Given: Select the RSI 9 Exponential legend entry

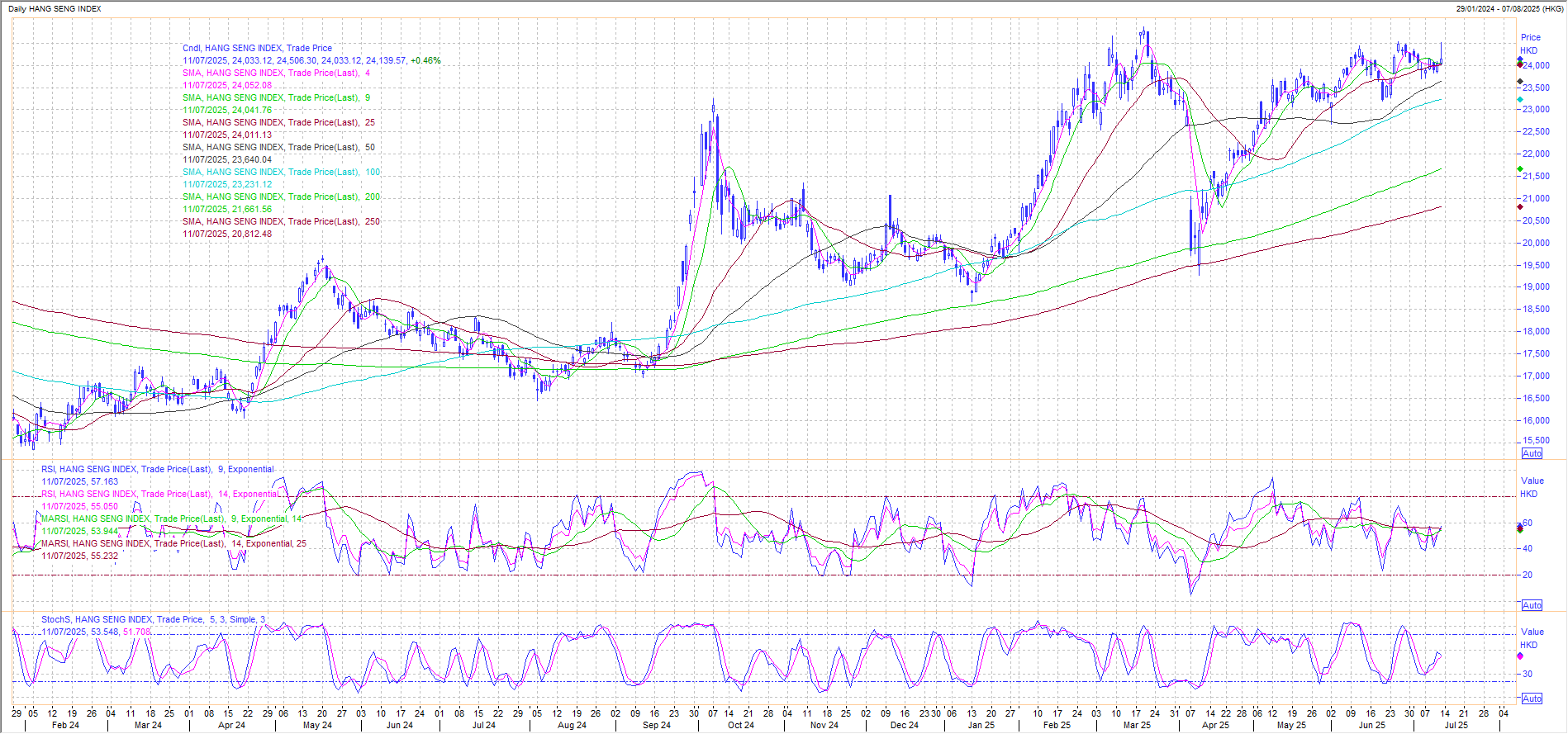Looking at the screenshot, I should tap(157, 469).
